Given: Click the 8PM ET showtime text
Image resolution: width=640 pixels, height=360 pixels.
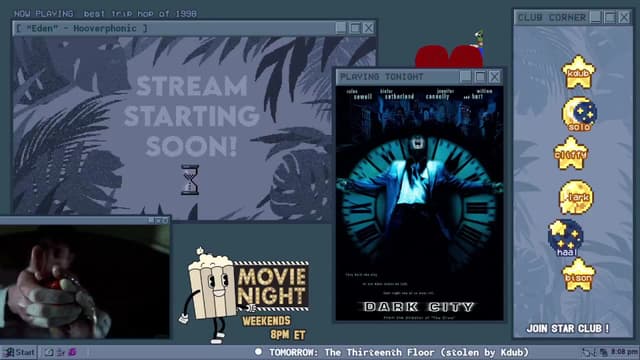Looking at the screenshot, I should click(288, 335).
